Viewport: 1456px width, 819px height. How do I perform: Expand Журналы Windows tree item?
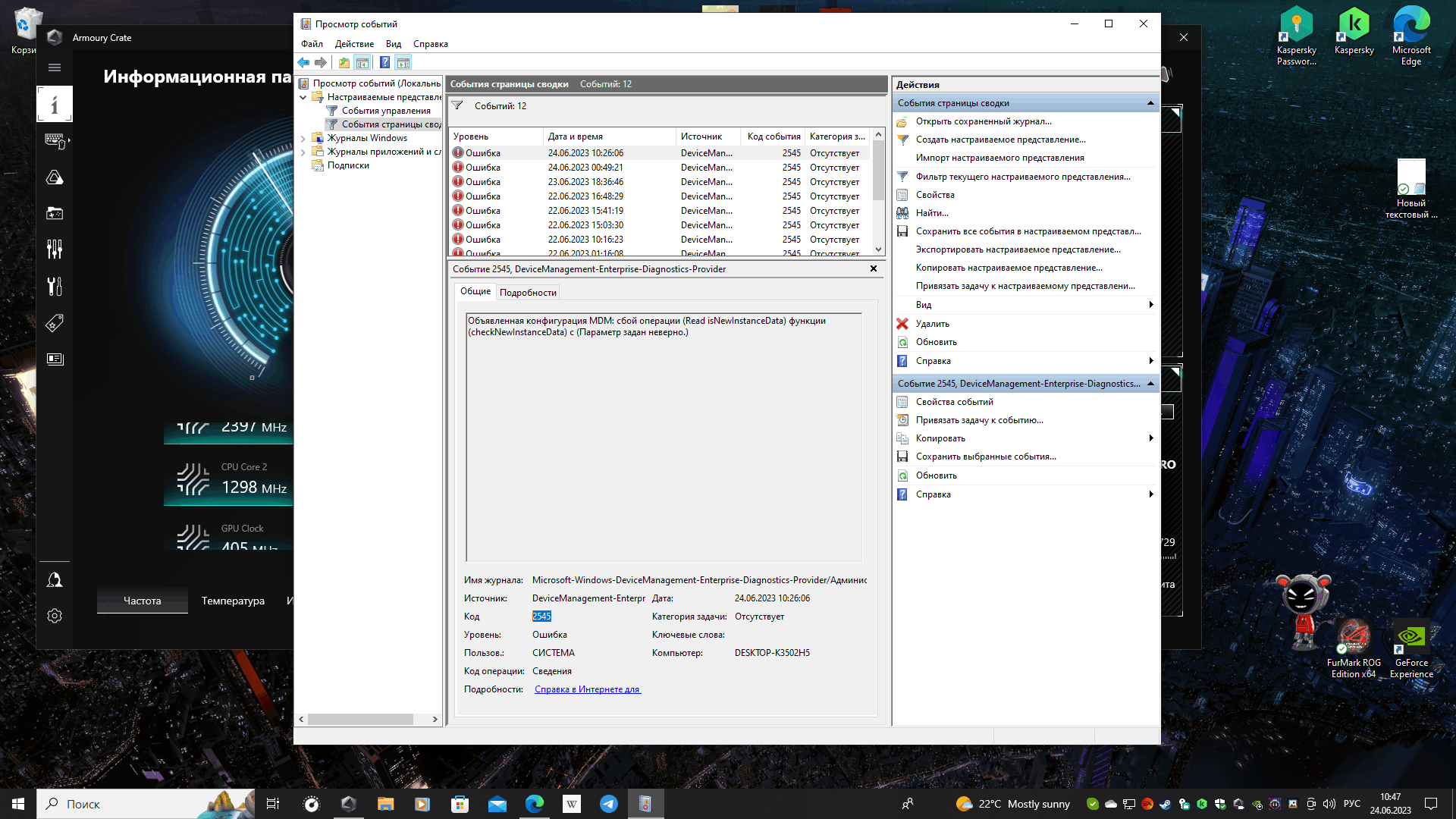coord(304,137)
